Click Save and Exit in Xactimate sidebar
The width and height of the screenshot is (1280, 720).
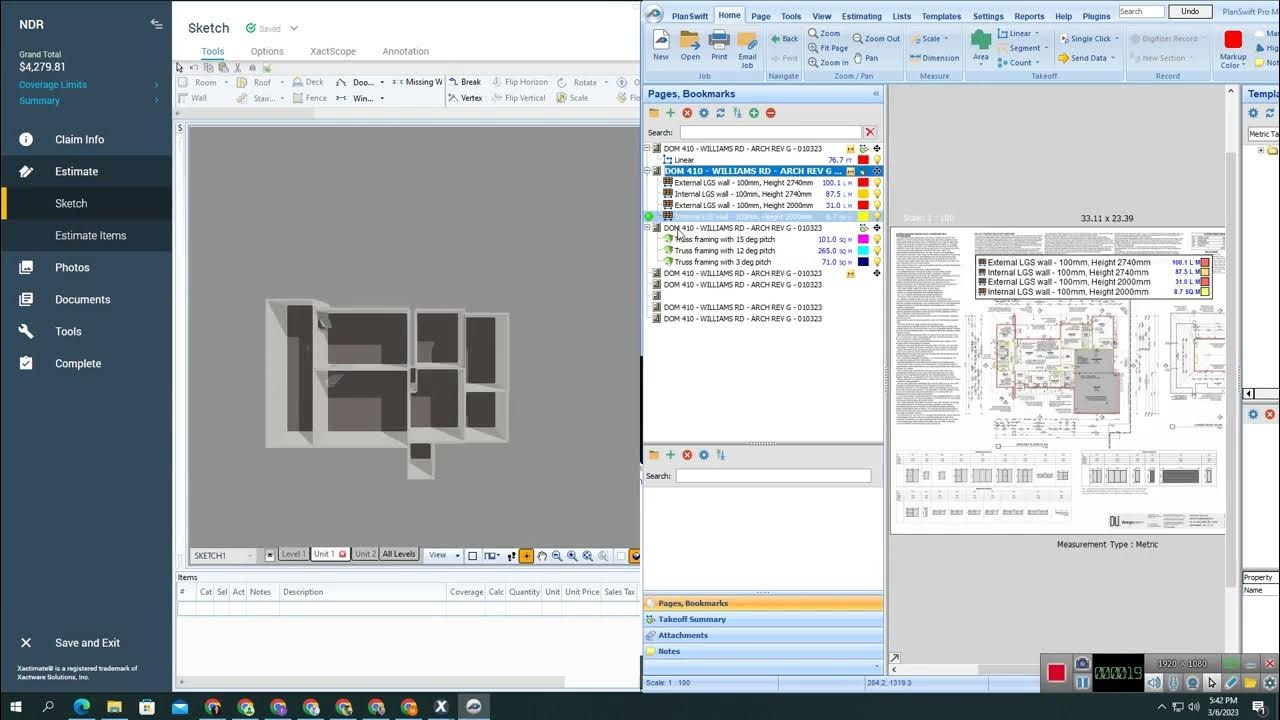pyautogui.click(x=87, y=643)
